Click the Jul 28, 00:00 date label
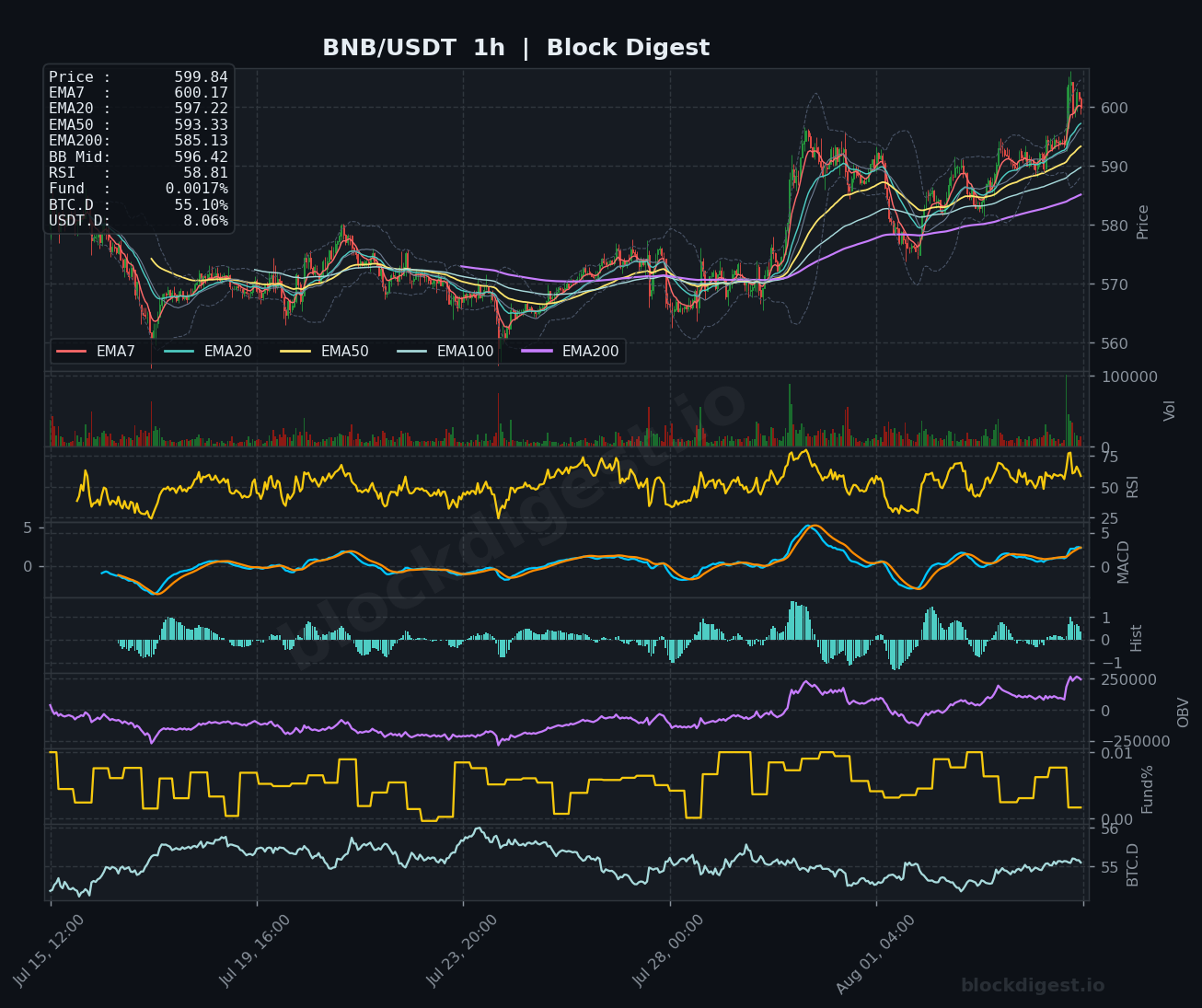Screen dimensions: 1202x1008 (x=669, y=950)
